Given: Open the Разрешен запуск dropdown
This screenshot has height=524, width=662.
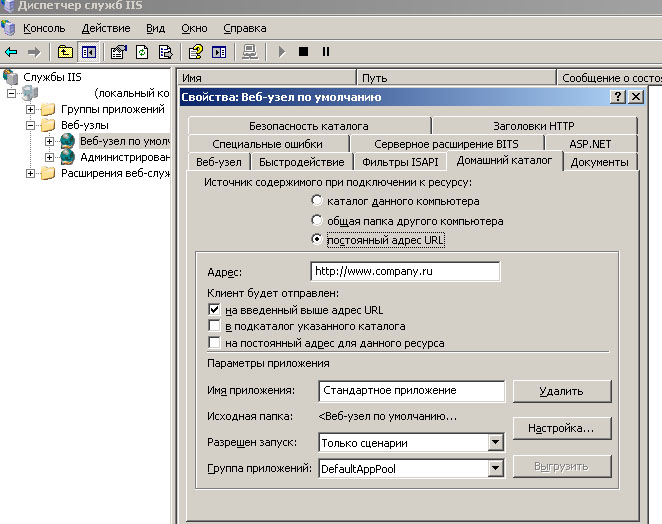Looking at the screenshot, I should [495, 443].
